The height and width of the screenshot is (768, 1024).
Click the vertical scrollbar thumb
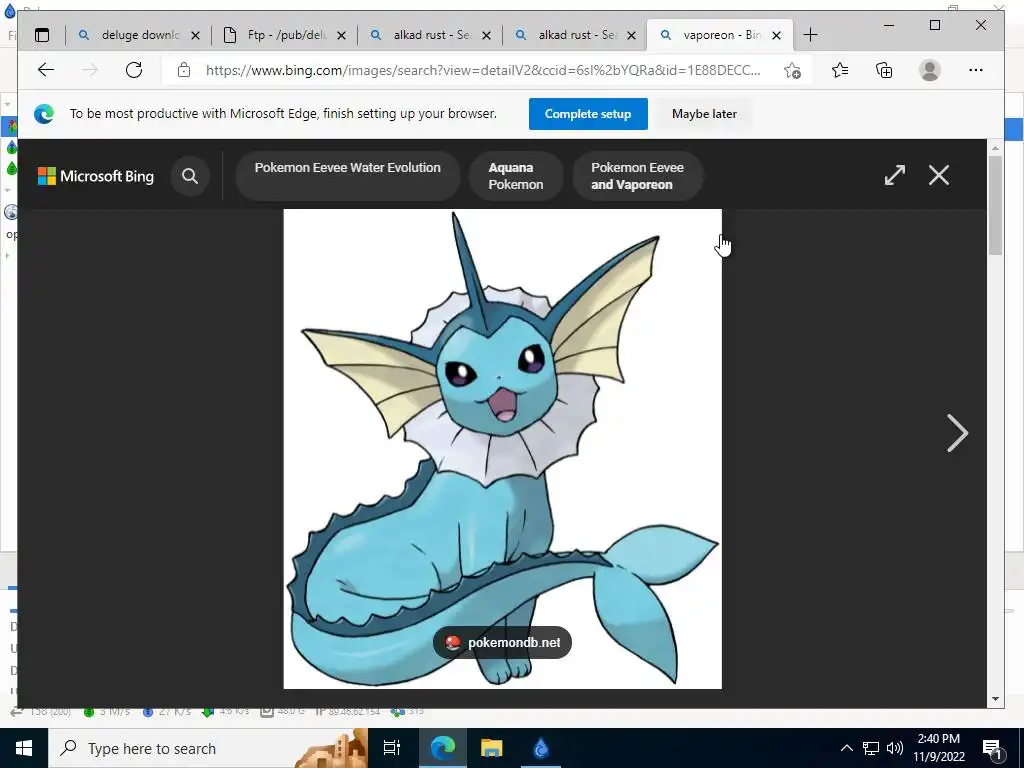(x=995, y=206)
